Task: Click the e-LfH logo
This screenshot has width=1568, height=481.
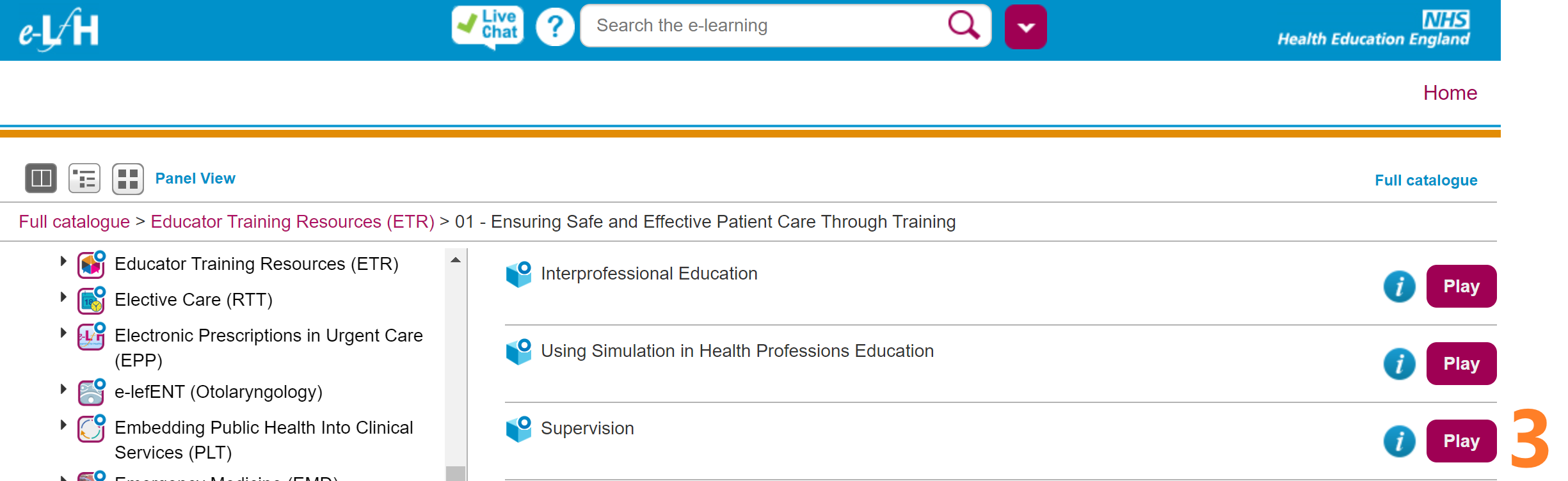Action: pyautogui.click(x=59, y=29)
